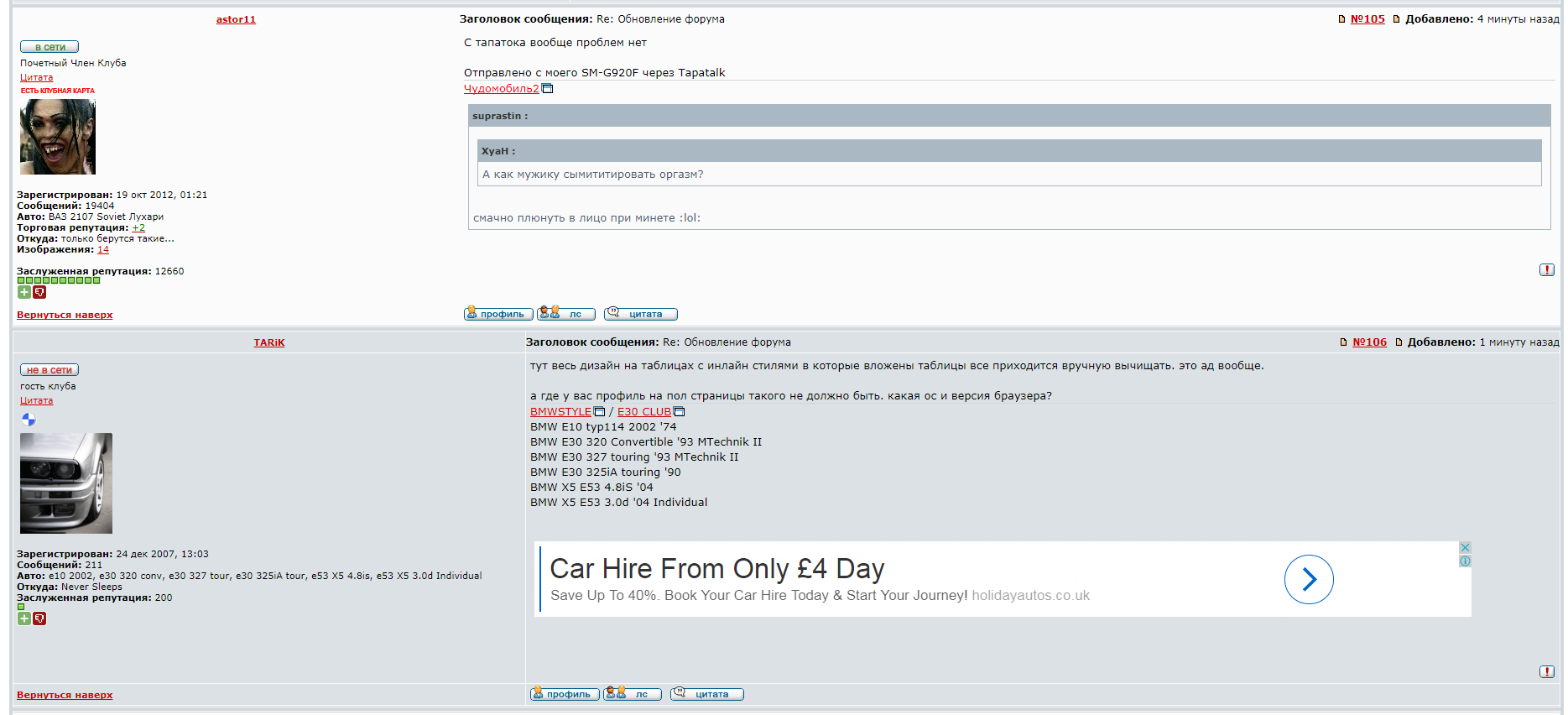The image size is (1568, 715).
Task: Click green plus reputation icon under astor11
Action: [x=24, y=292]
